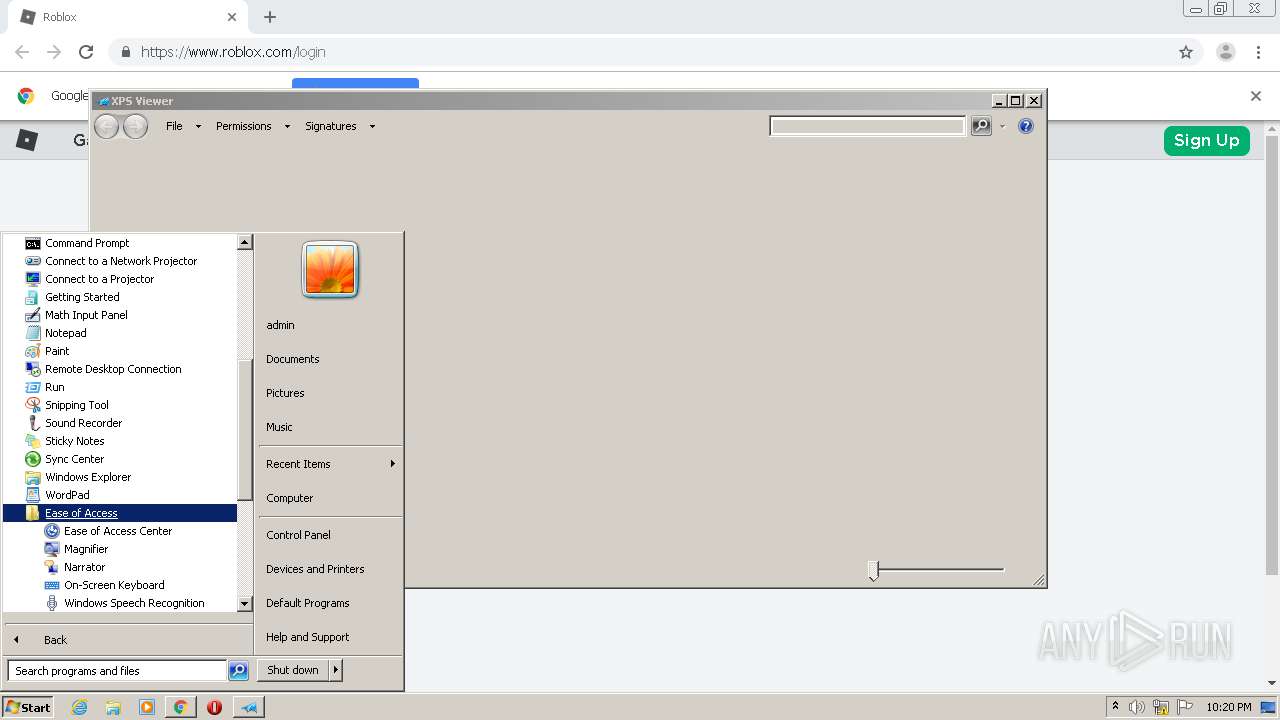Open the Chrome profile avatar
This screenshot has height=720, width=1280.
pyautogui.click(x=1225, y=52)
